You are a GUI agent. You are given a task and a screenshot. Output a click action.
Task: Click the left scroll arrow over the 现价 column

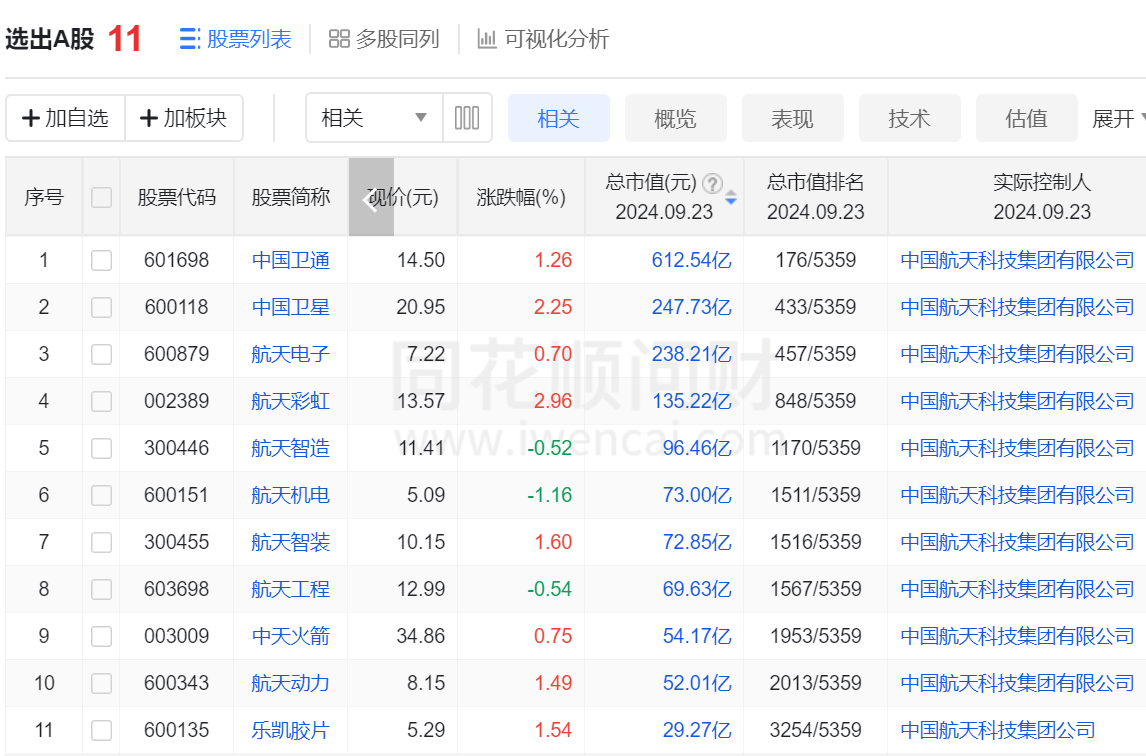pyautogui.click(x=371, y=197)
